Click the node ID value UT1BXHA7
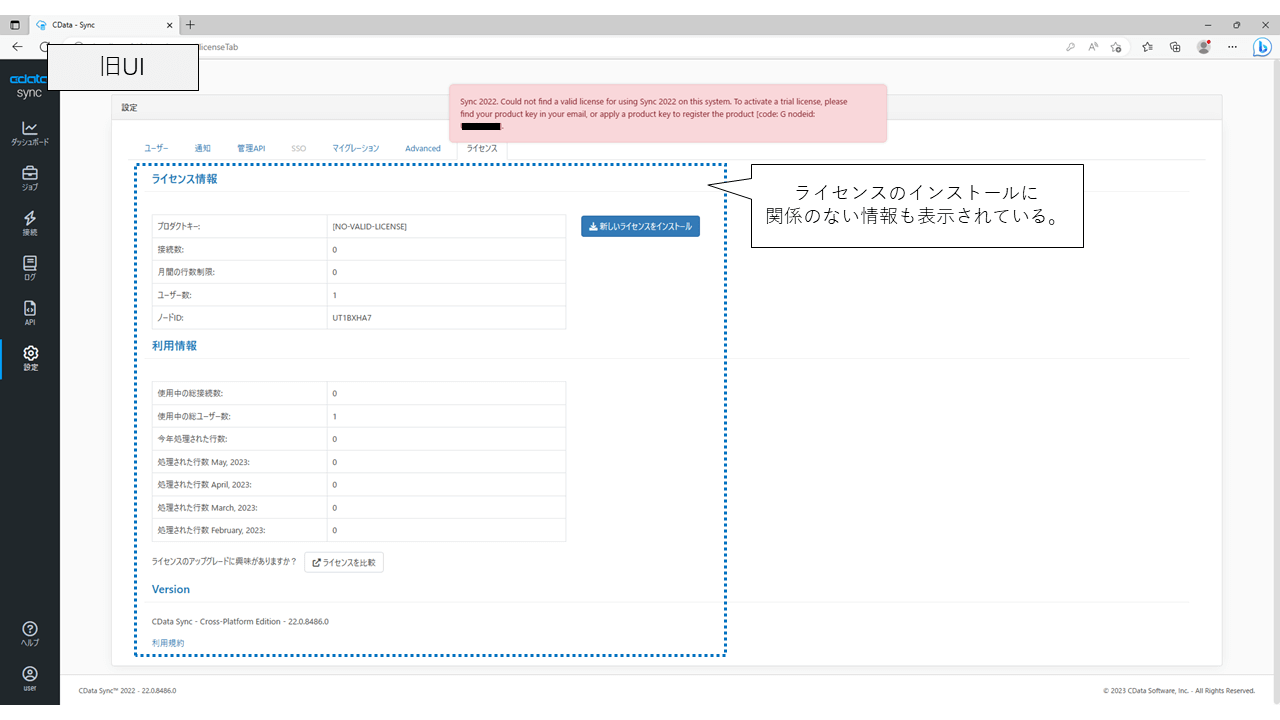Image resolution: width=1280 pixels, height=720 pixels. point(352,318)
